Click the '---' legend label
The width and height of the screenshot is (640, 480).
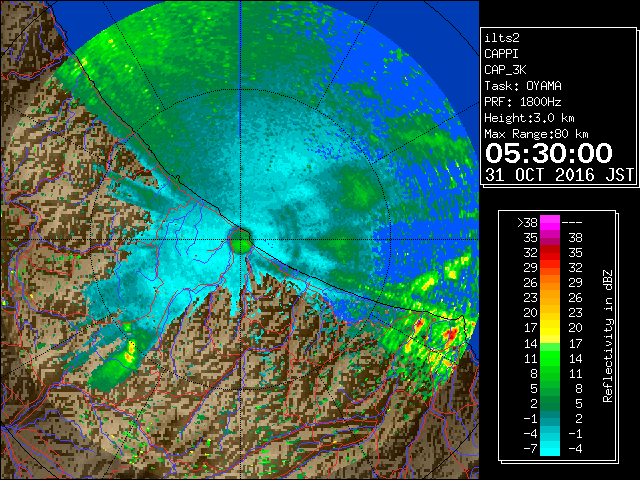pyautogui.click(x=572, y=222)
